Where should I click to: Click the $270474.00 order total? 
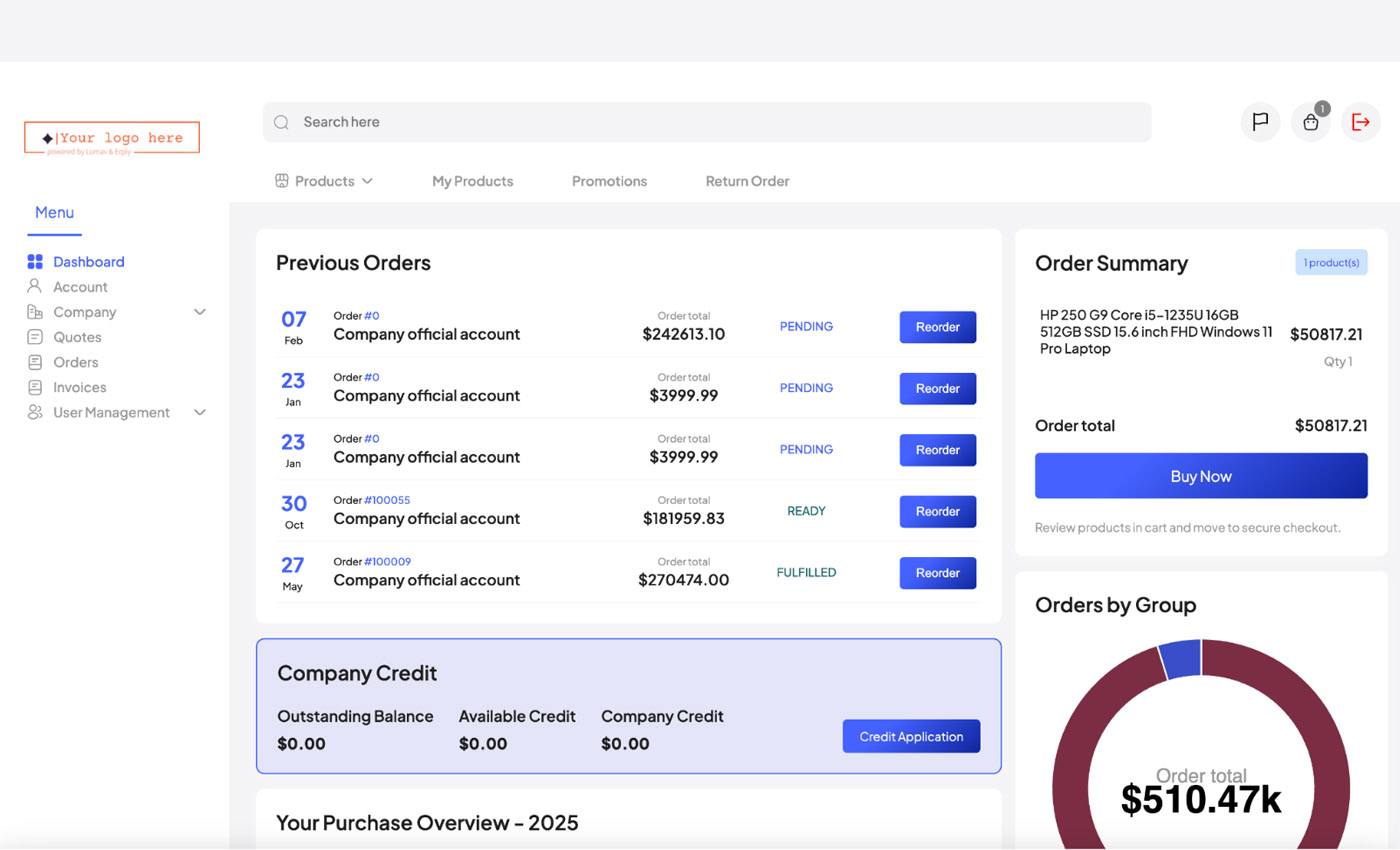(x=684, y=580)
